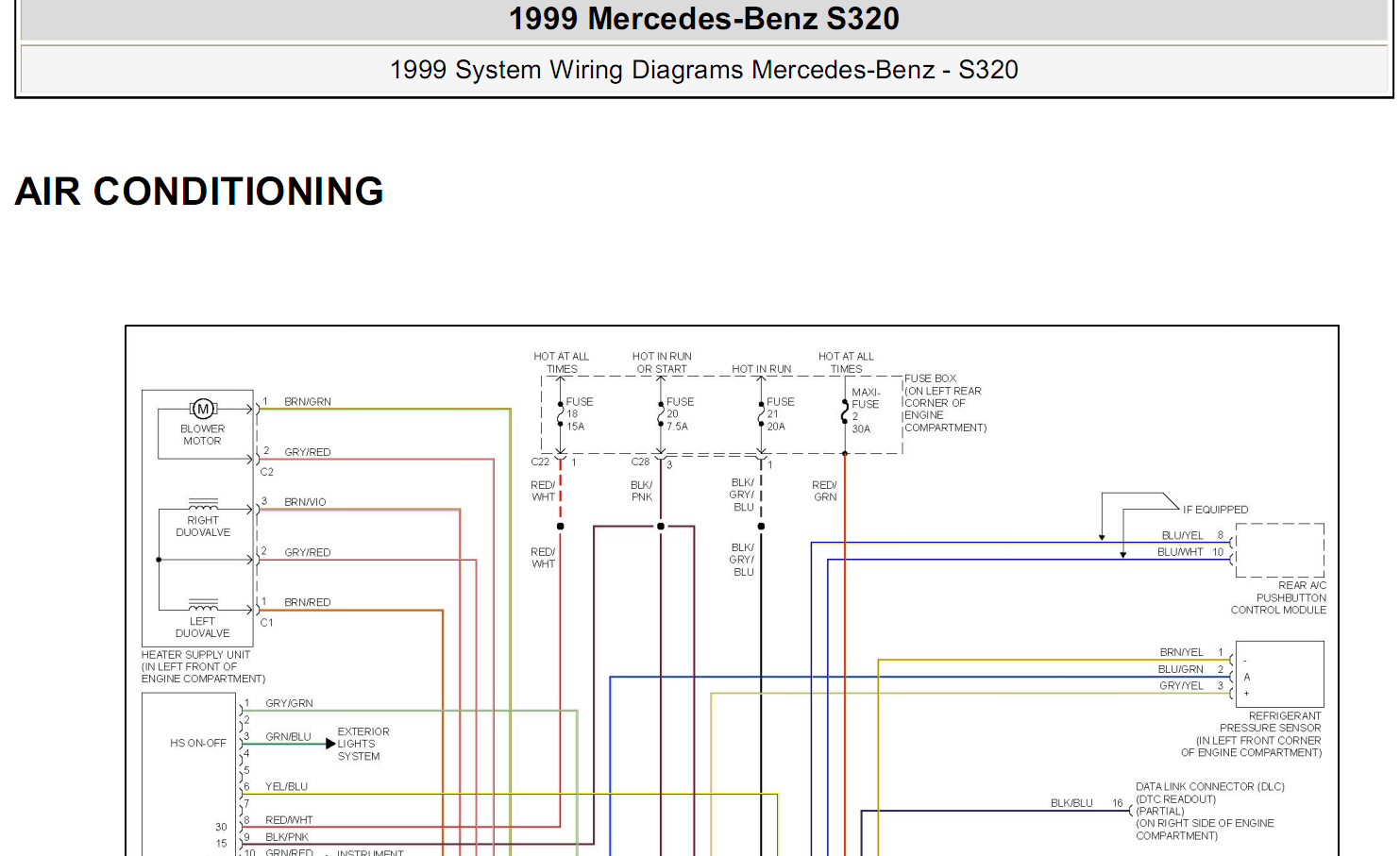
Task: Click the AIR CONDITIONING heading
Action: 199,192
